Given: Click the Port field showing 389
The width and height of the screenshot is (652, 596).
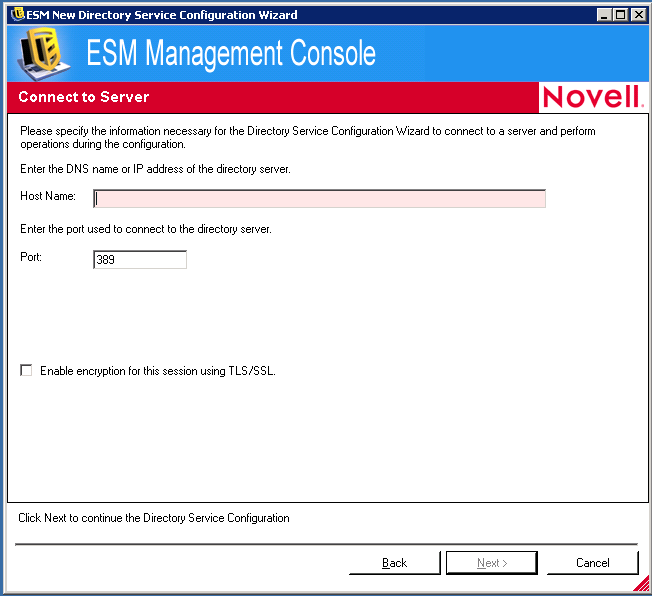Looking at the screenshot, I should (x=140, y=260).
